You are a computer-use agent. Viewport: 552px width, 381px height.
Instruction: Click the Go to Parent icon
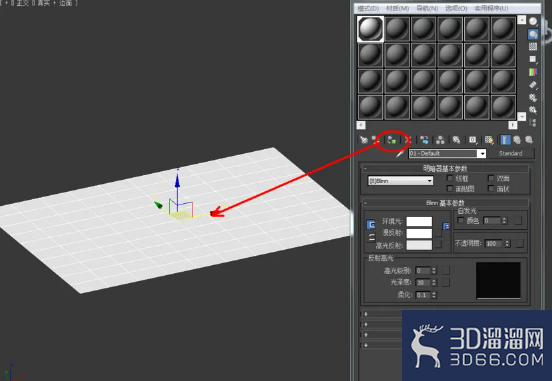pos(517,140)
